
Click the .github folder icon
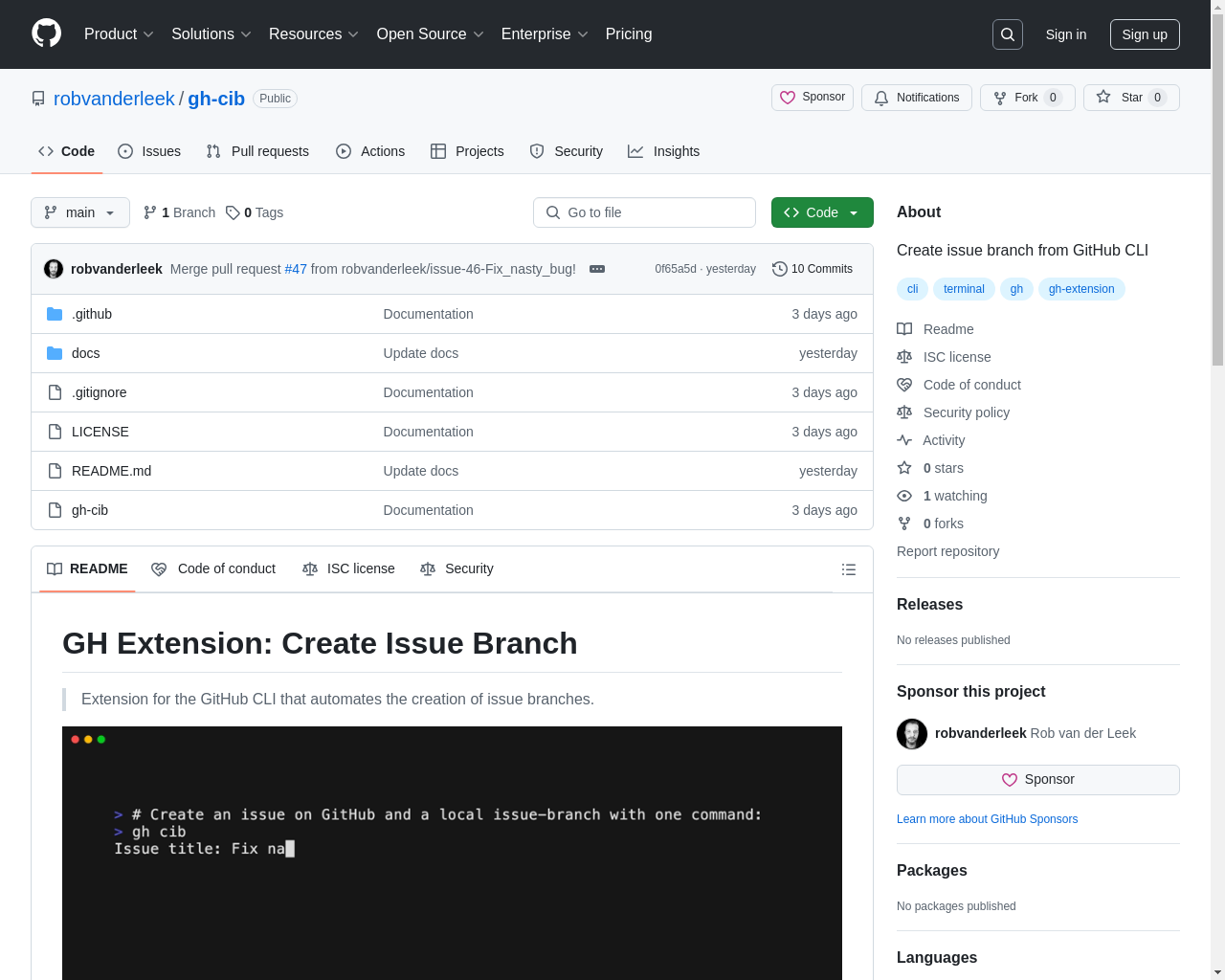[x=55, y=314]
